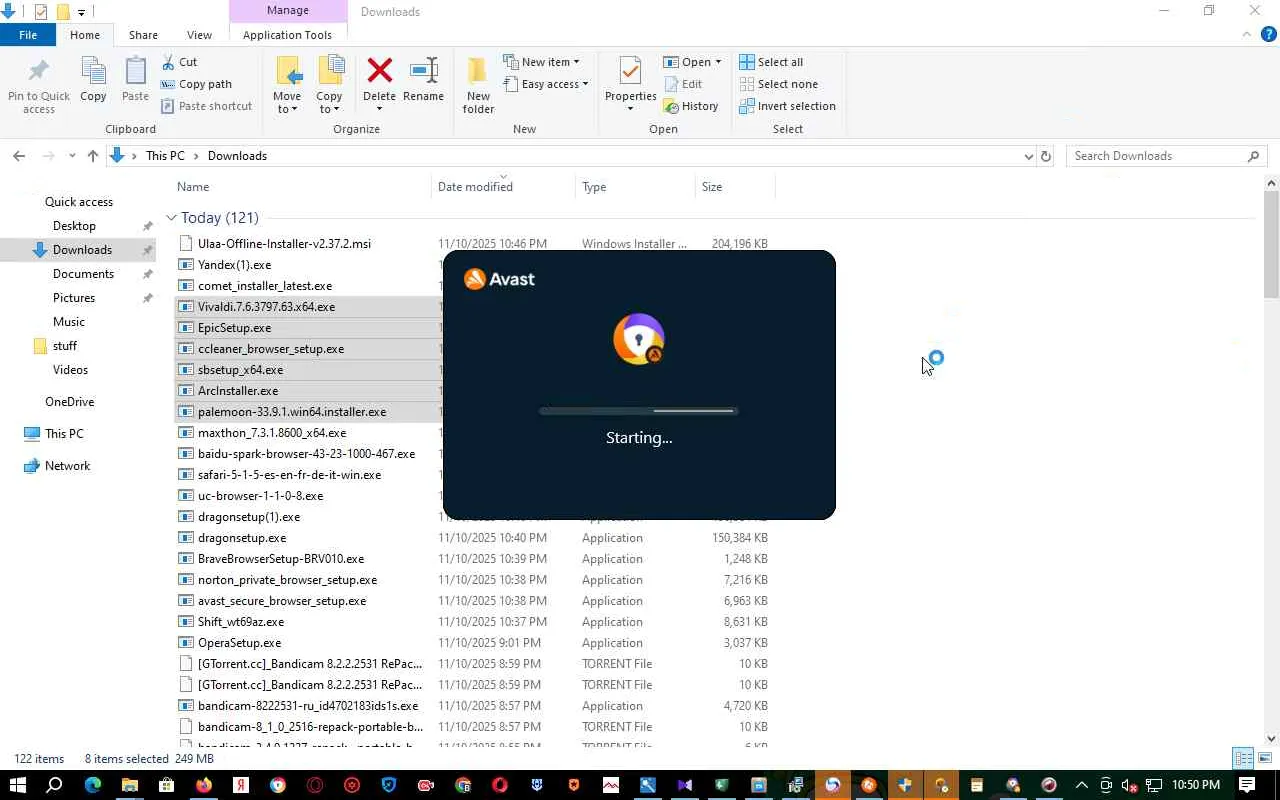Click Copy path in the ribbon
Screen dimensions: 1280x800
click(196, 84)
